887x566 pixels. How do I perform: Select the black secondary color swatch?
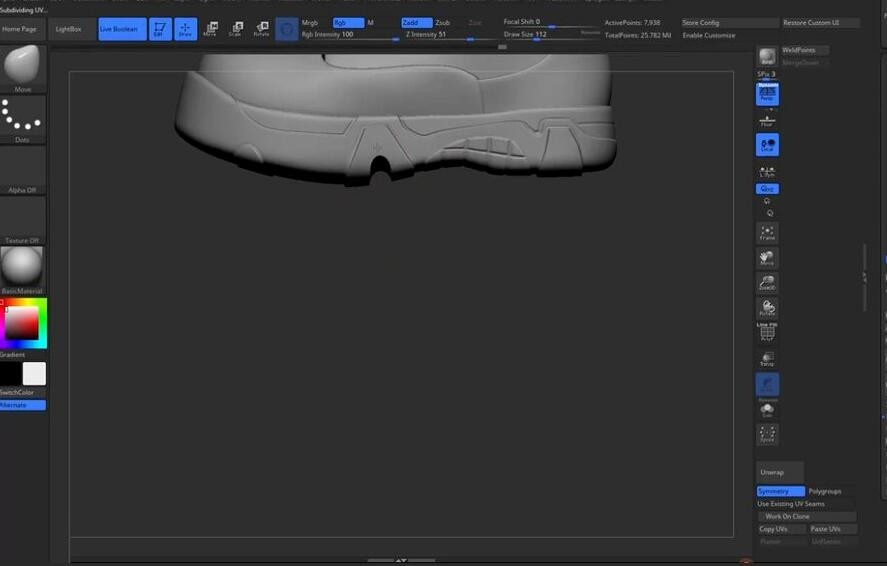[10, 374]
